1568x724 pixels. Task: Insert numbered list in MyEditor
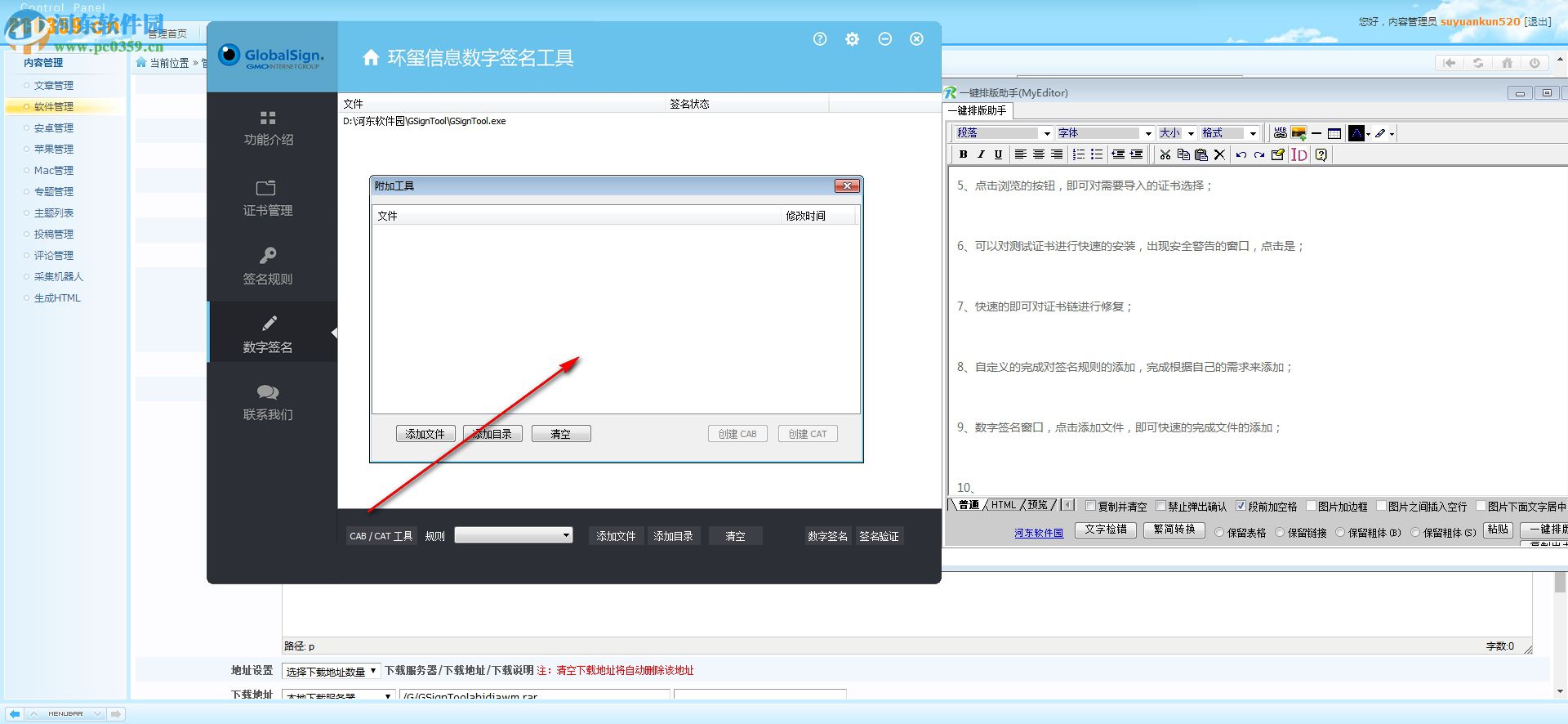(x=1079, y=154)
